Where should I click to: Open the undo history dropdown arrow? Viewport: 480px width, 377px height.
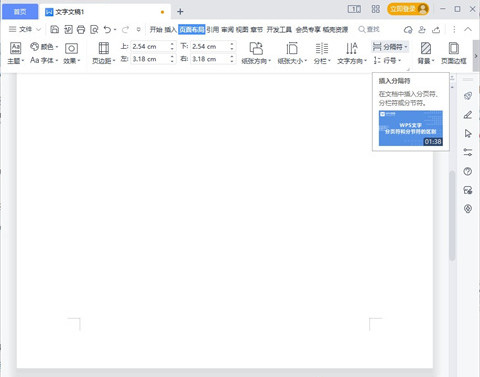(x=115, y=30)
